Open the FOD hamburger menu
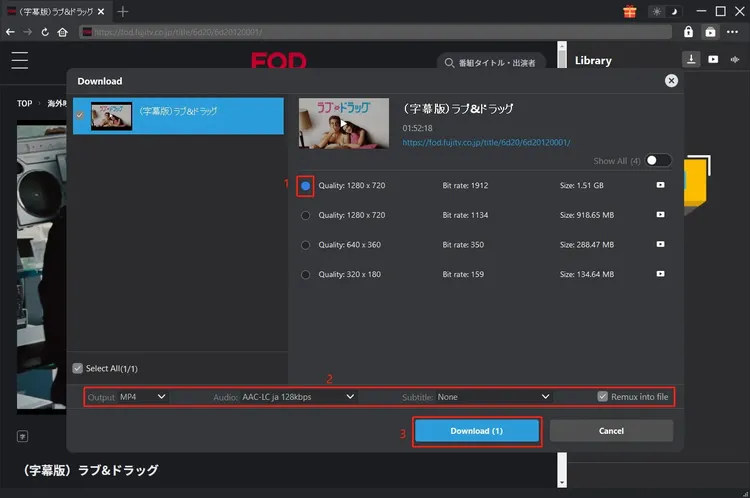 coord(20,60)
